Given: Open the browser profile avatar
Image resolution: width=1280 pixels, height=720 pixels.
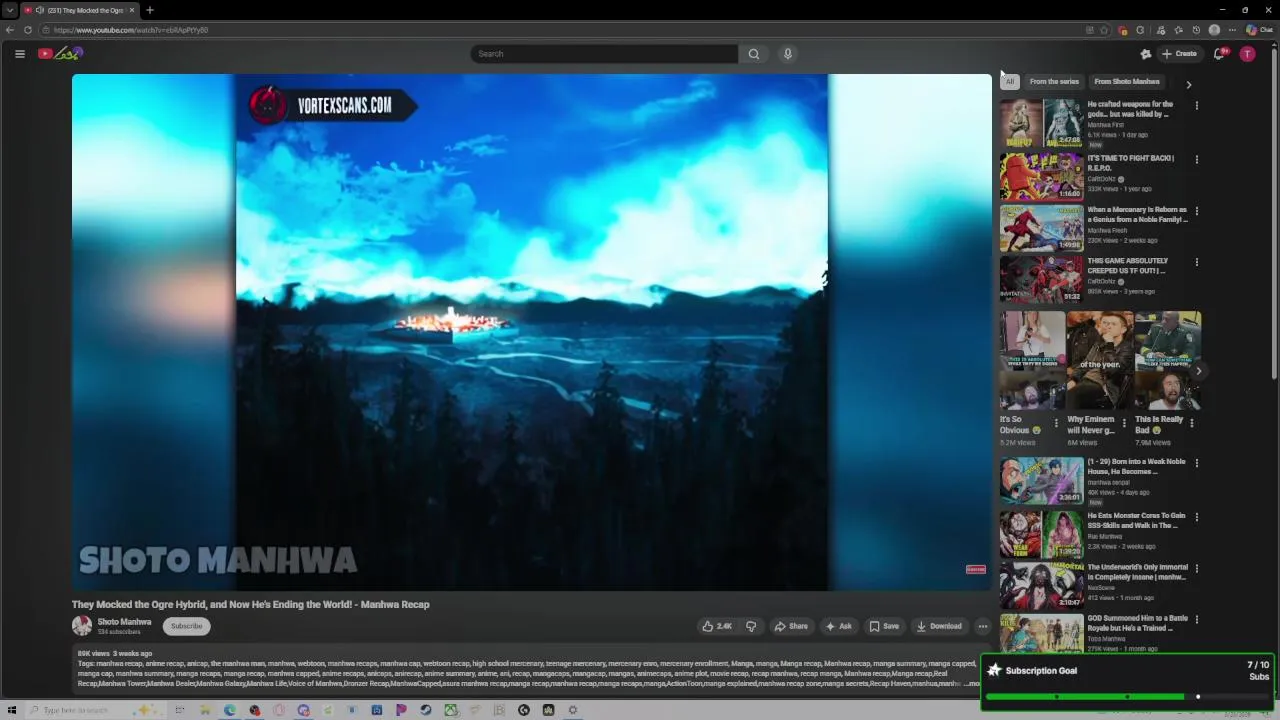Looking at the screenshot, I should pyautogui.click(x=1214, y=30).
